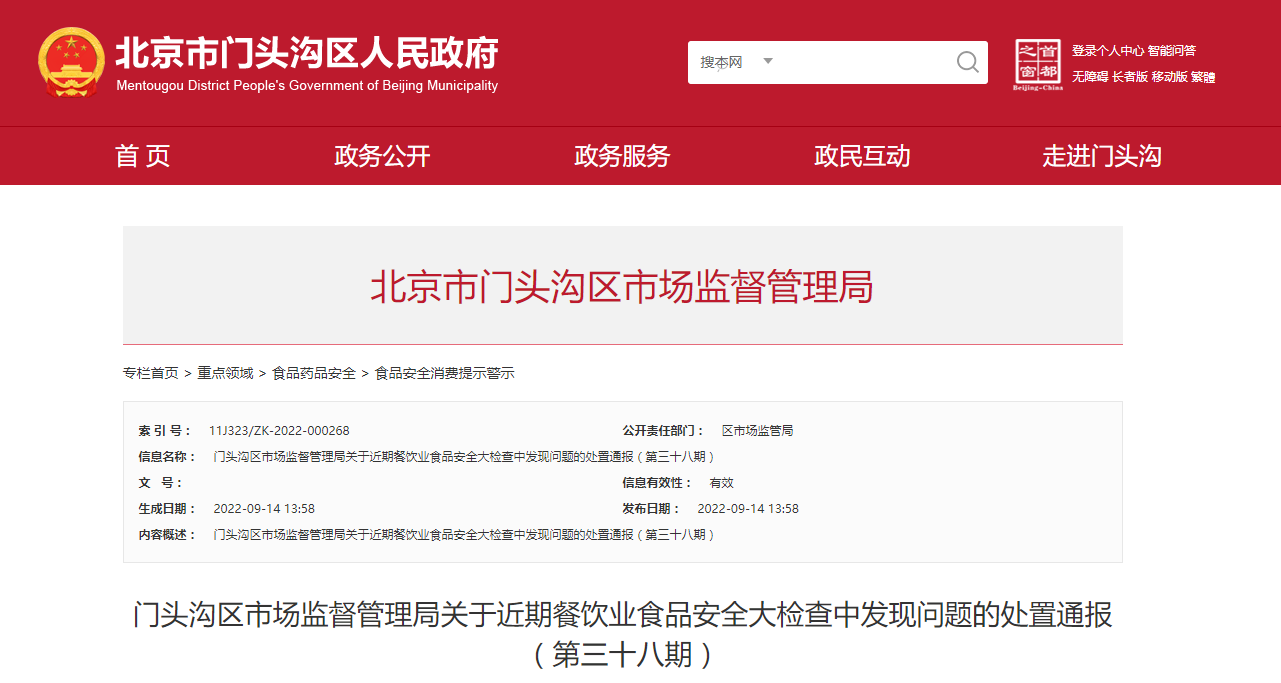Click 区市场监管局 responsible department value
The width and height of the screenshot is (1281, 683).
click(757, 431)
